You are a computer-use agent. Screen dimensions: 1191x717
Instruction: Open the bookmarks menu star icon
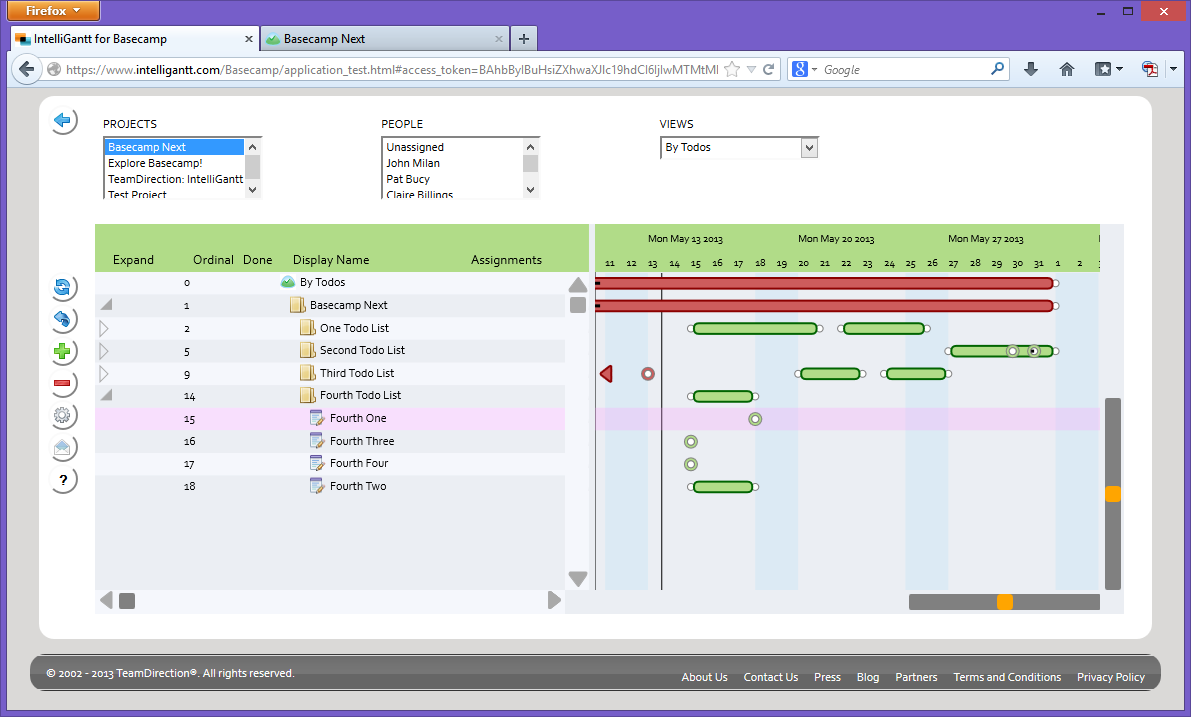pos(1104,69)
